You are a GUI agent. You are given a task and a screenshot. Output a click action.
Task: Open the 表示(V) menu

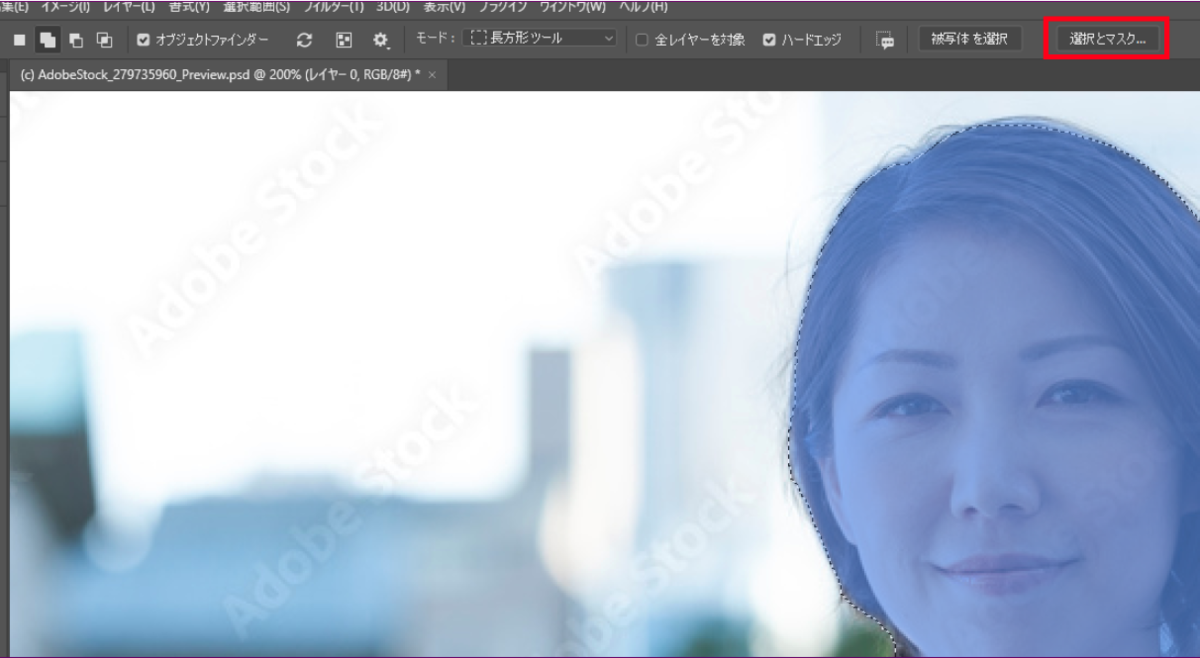[x=444, y=6]
